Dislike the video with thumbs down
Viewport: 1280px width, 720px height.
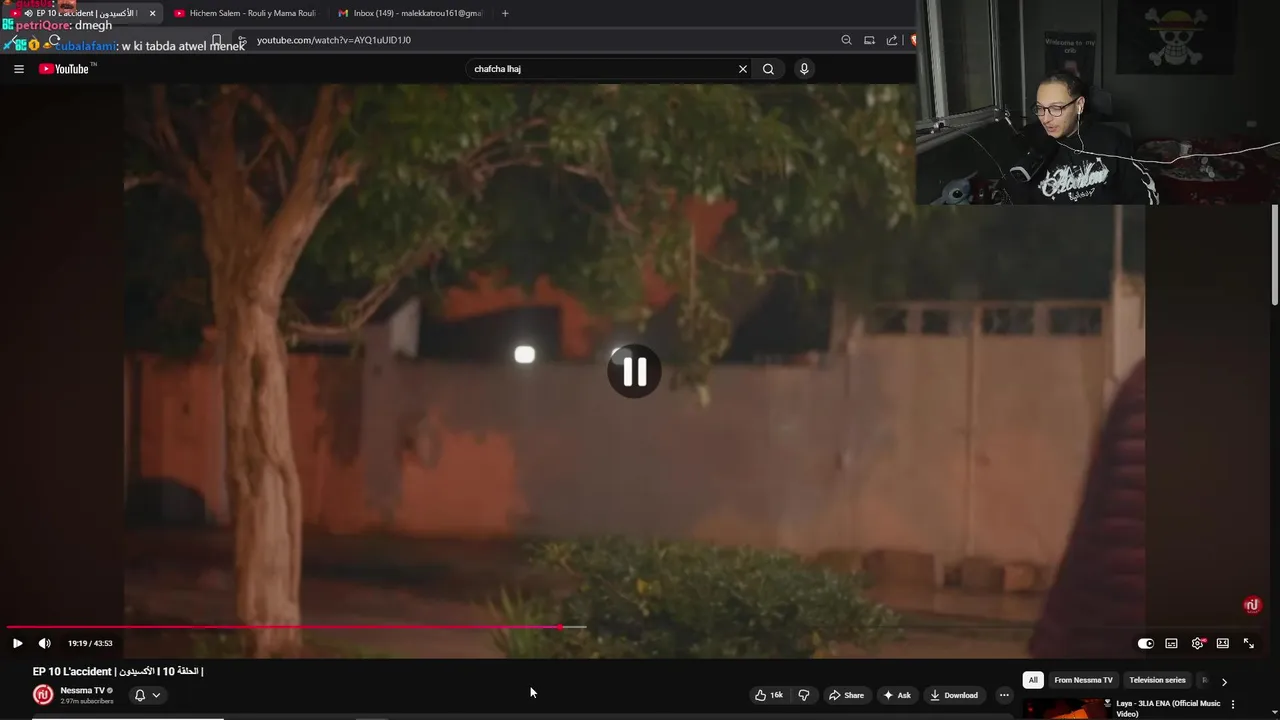pos(803,695)
